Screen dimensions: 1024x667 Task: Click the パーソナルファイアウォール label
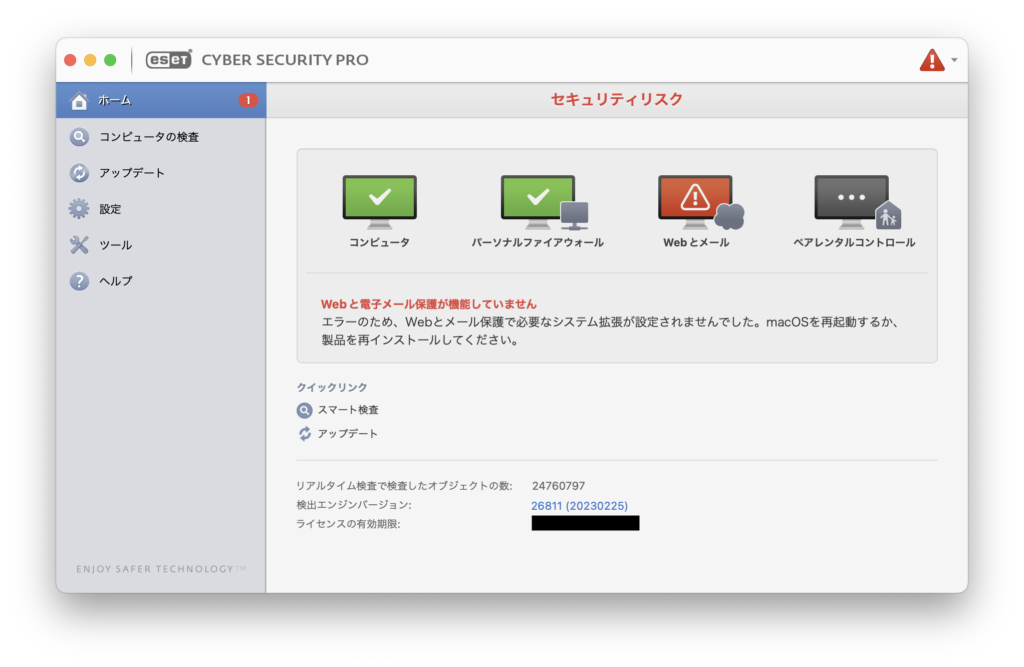(537, 242)
